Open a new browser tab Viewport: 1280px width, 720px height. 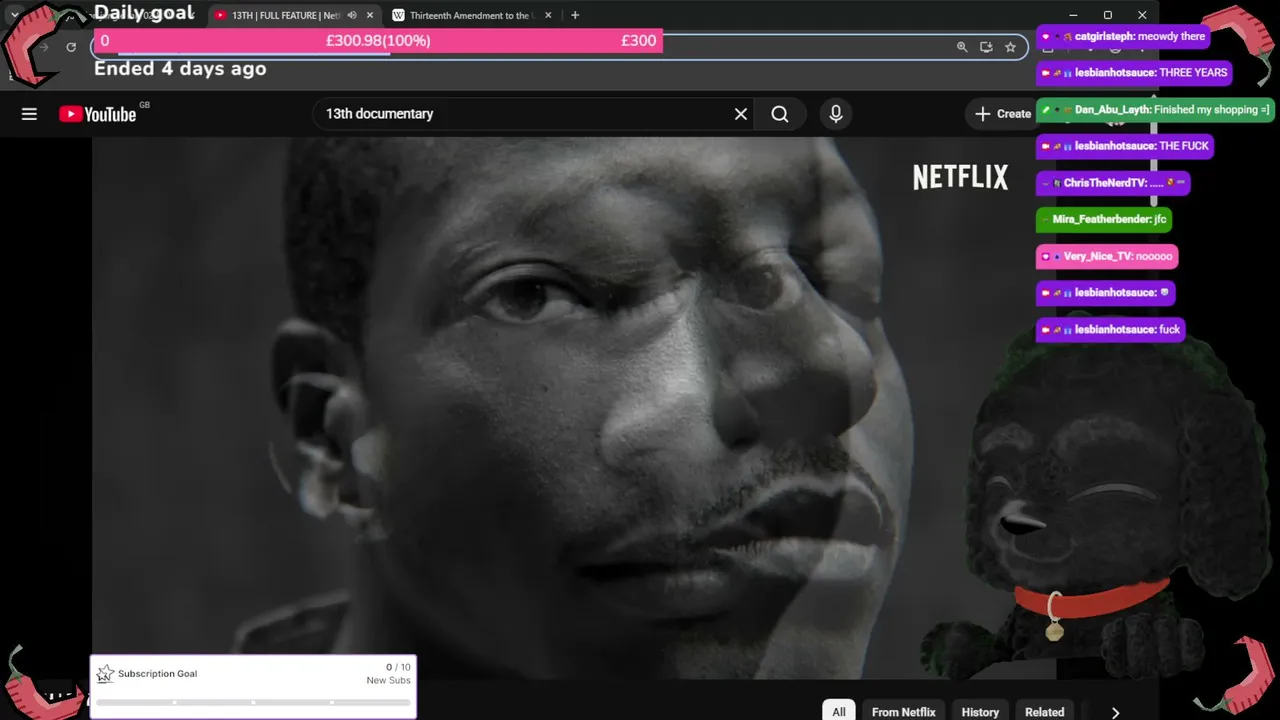[x=575, y=15]
